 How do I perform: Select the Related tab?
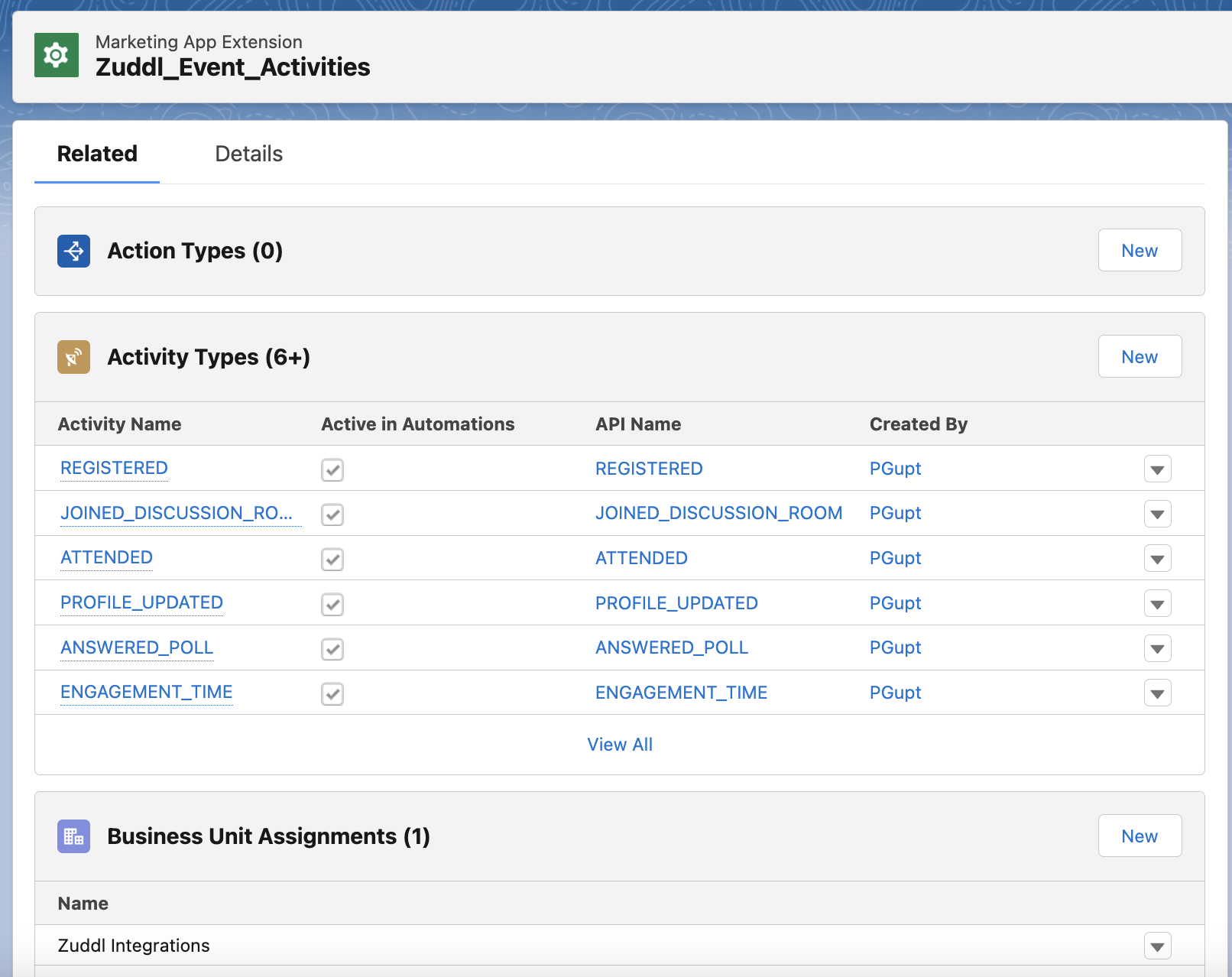pos(96,154)
